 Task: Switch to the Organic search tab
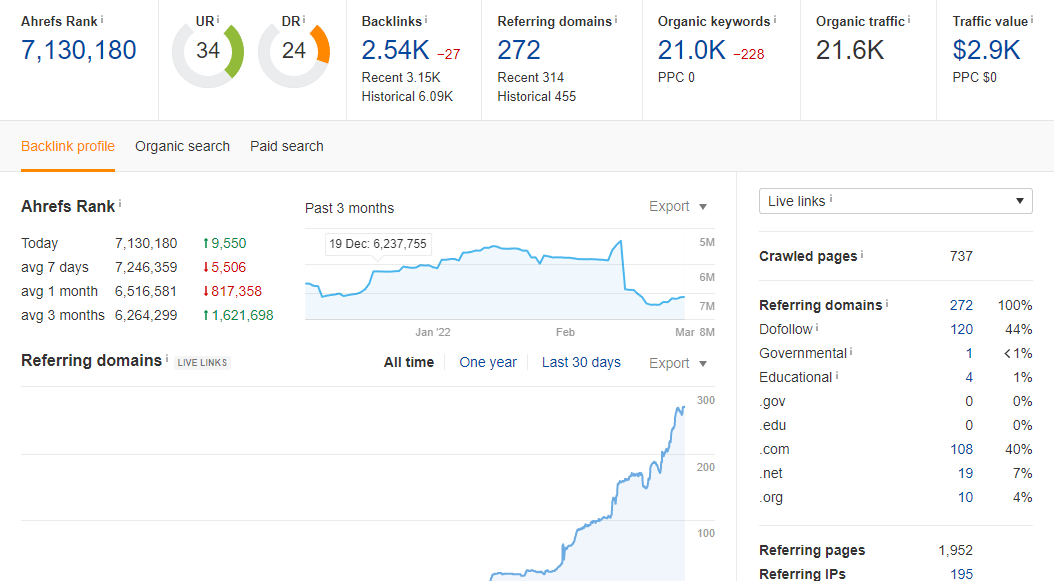pyautogui.click(x=182, y=146)
